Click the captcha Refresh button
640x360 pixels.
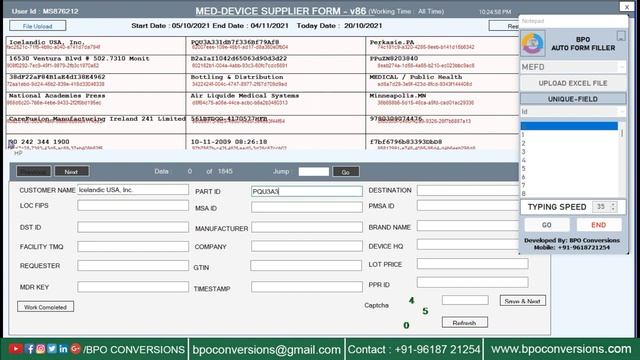coord(464,322)
